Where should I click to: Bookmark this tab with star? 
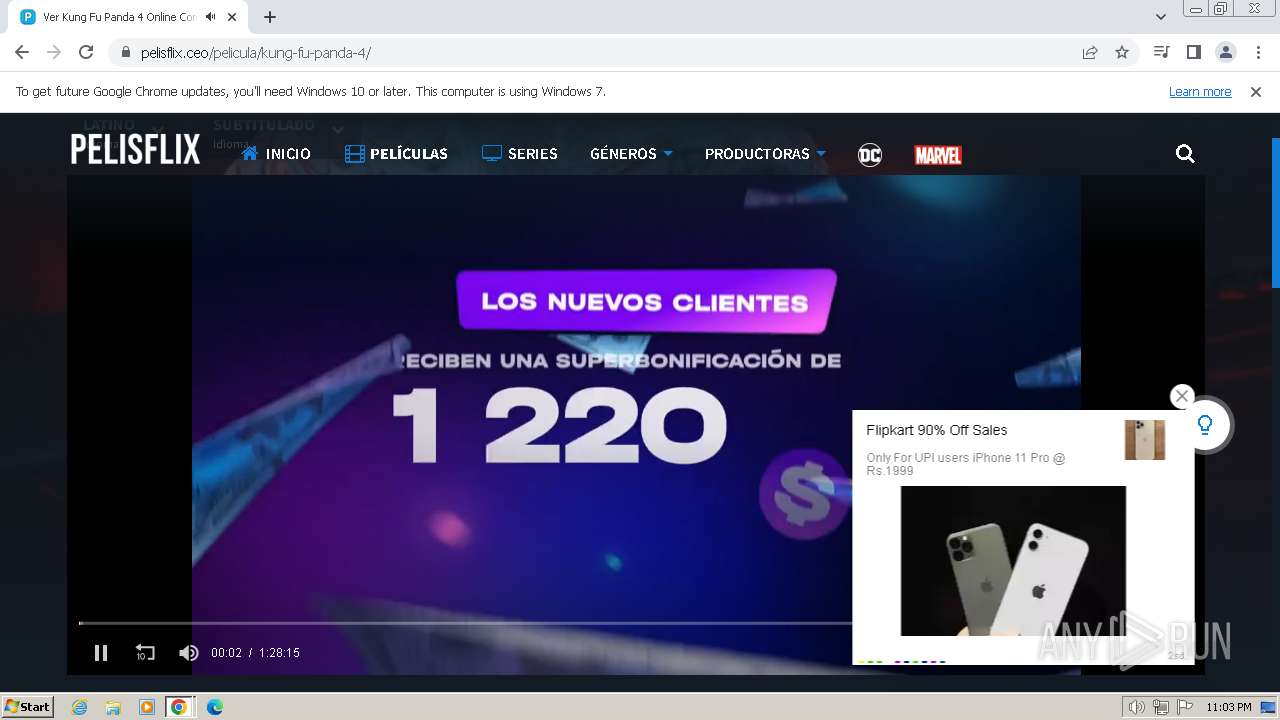(1122, 52)
